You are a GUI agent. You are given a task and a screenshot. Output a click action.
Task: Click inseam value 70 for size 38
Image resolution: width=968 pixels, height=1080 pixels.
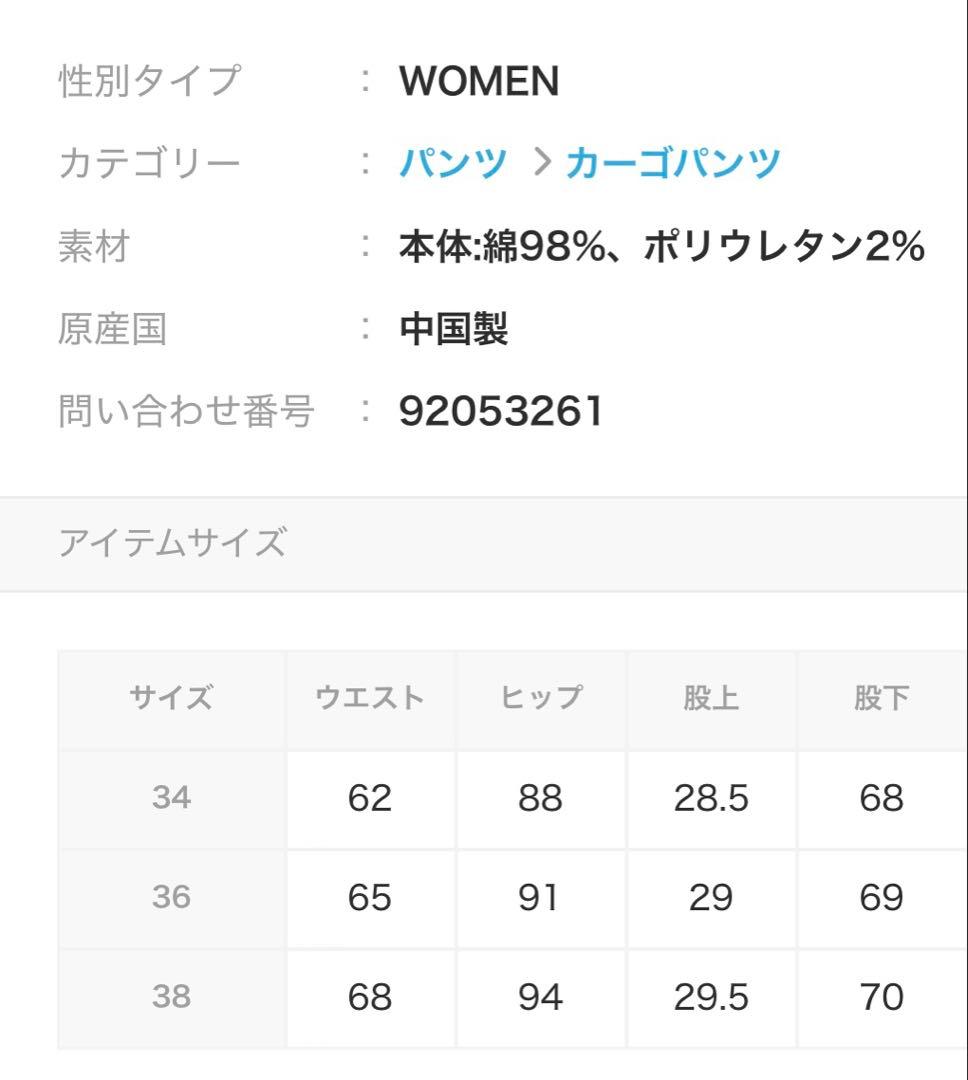point(881,996)
